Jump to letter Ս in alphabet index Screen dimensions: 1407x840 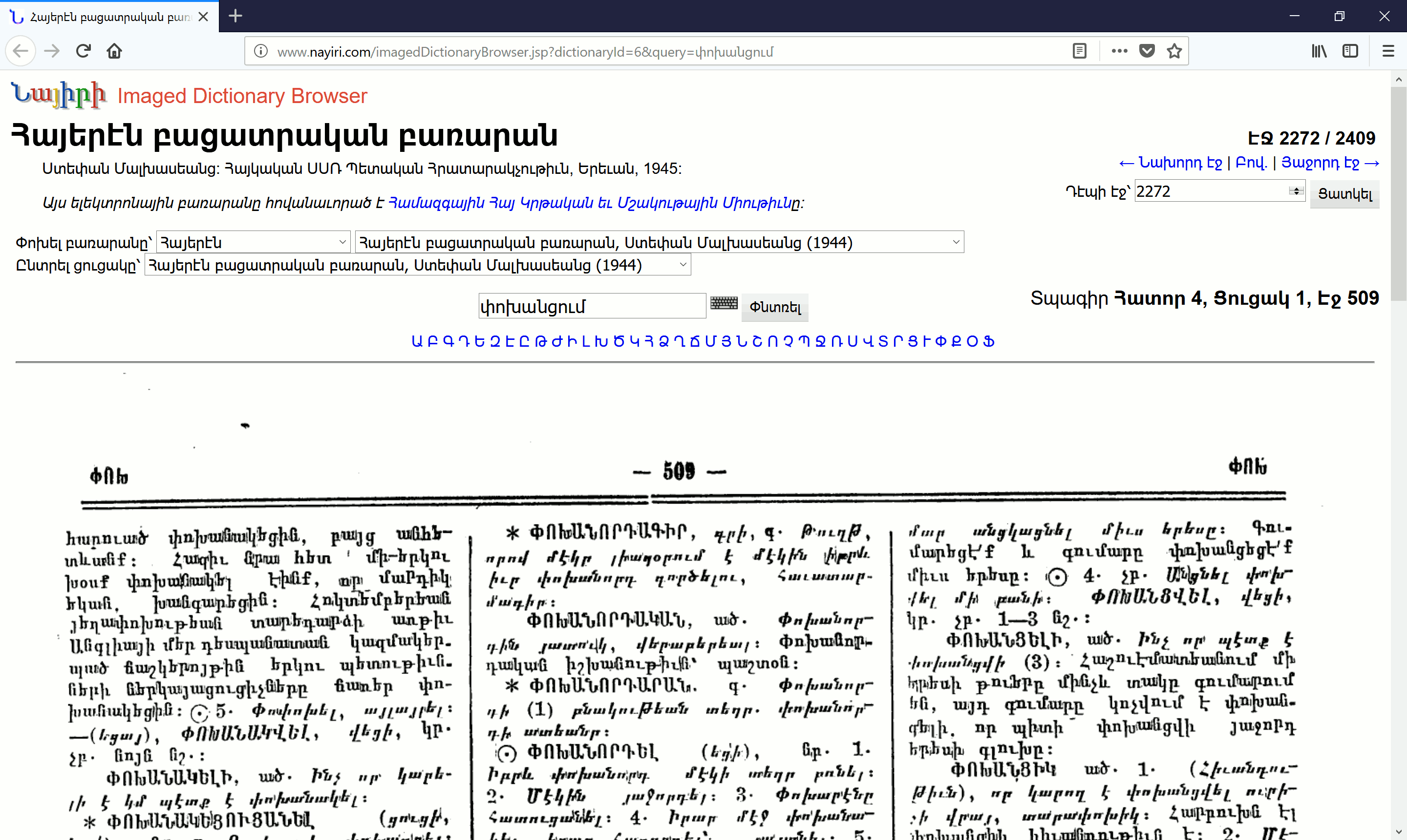[853, 341]
